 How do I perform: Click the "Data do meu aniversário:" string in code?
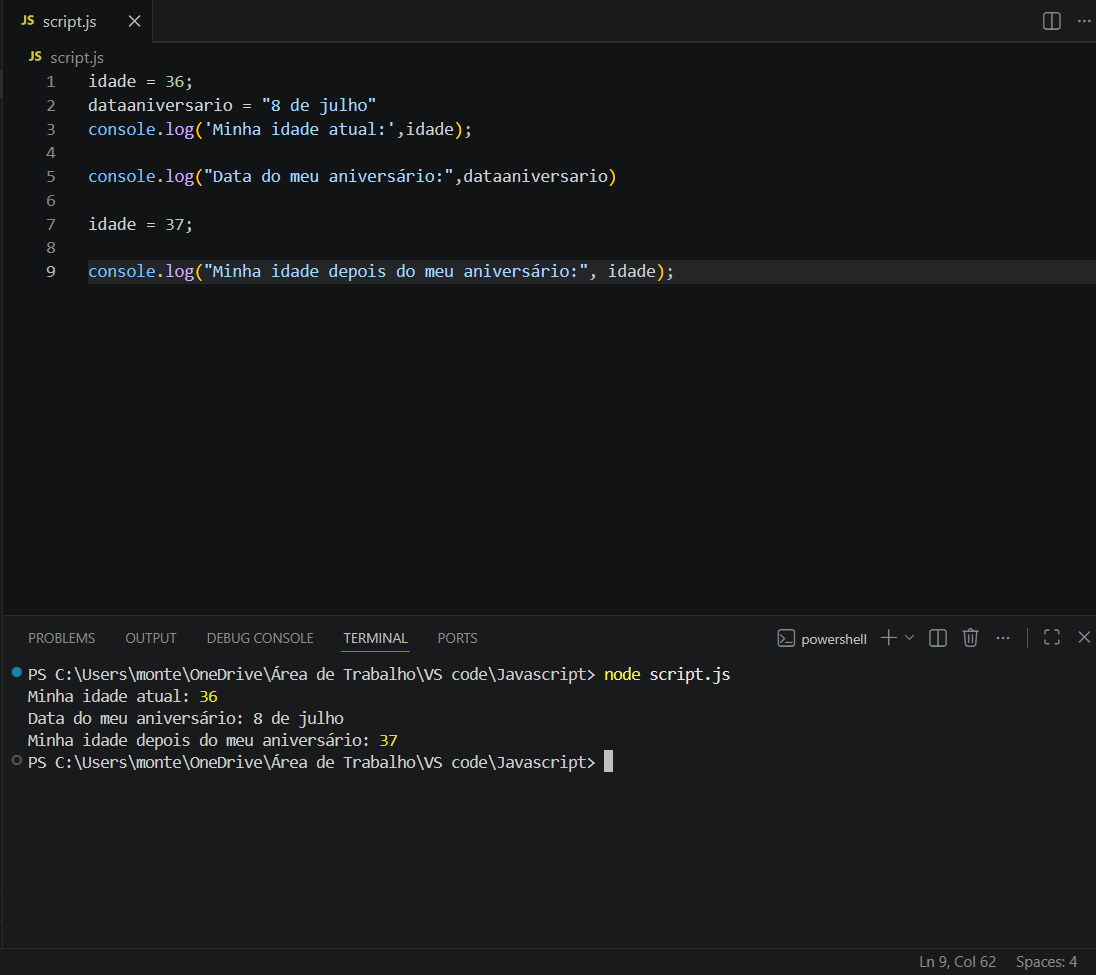(329, 177)
